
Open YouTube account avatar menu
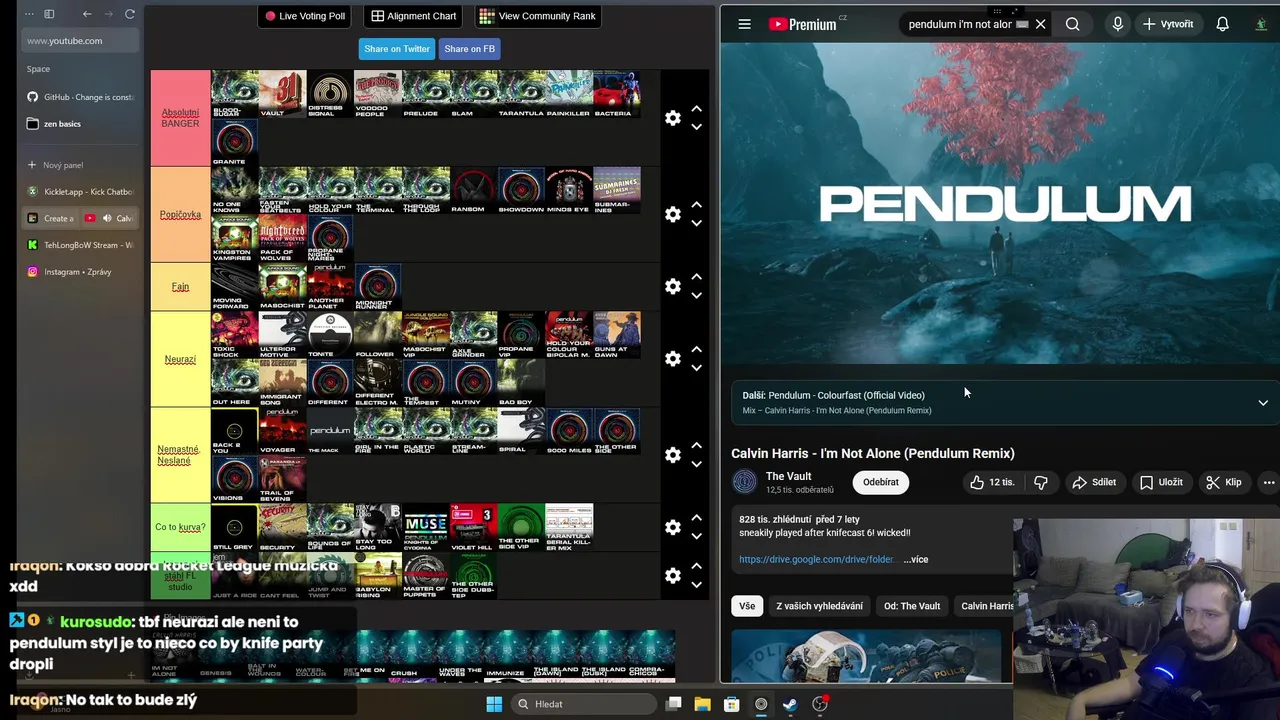pyautogui.click(x=1262, y=24)
